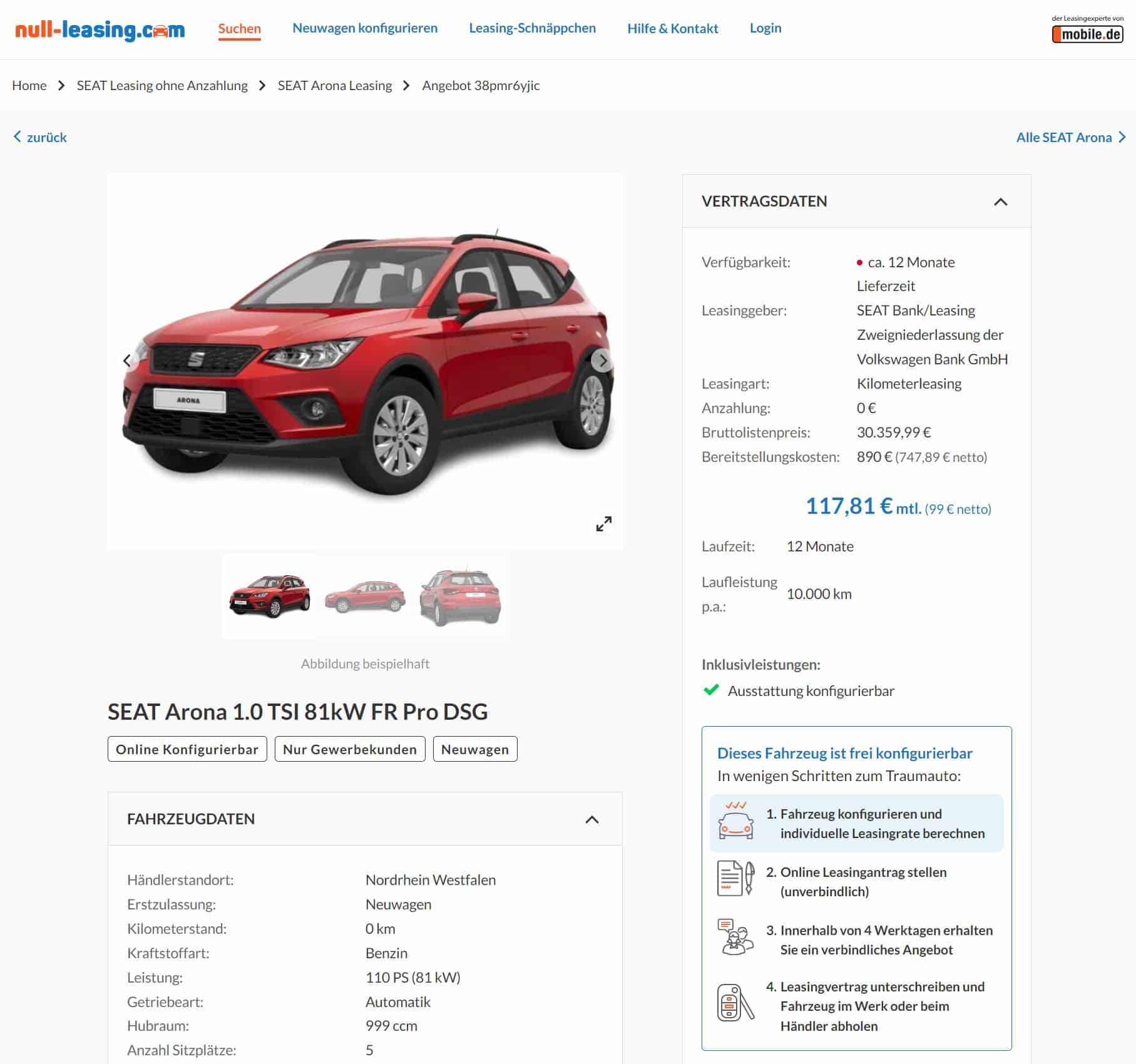The image size is (1136, 1064).
Task: Click the car configuration step icon
Action: 736,821
